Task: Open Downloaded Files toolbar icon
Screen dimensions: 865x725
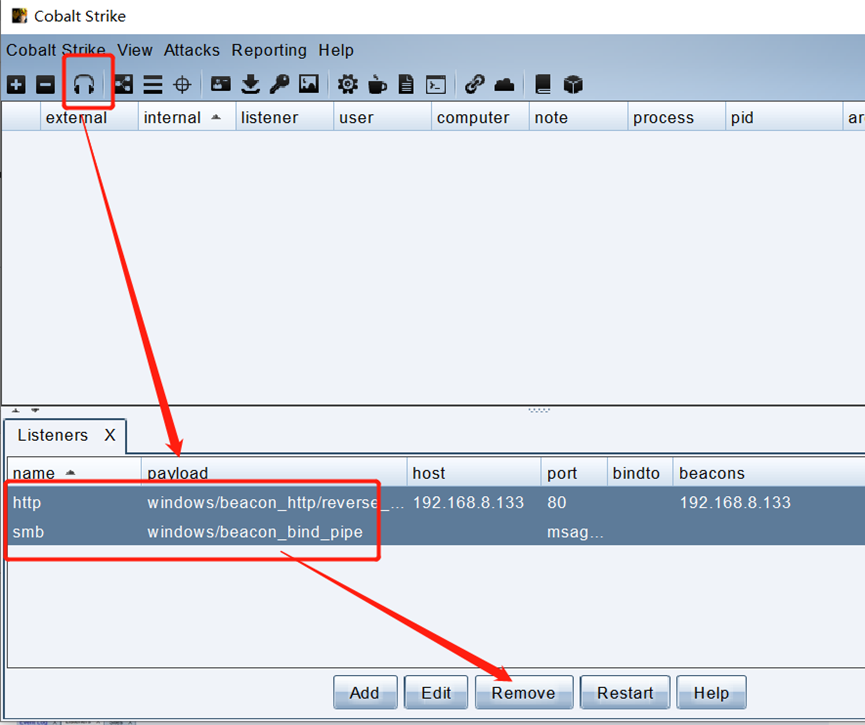Action: [x=250, y=84]
